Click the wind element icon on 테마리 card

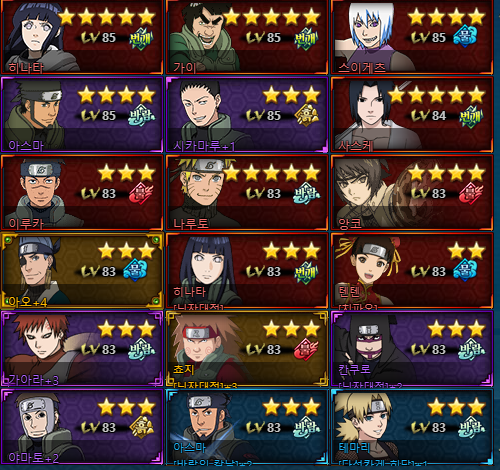click(x=472, y=427)
